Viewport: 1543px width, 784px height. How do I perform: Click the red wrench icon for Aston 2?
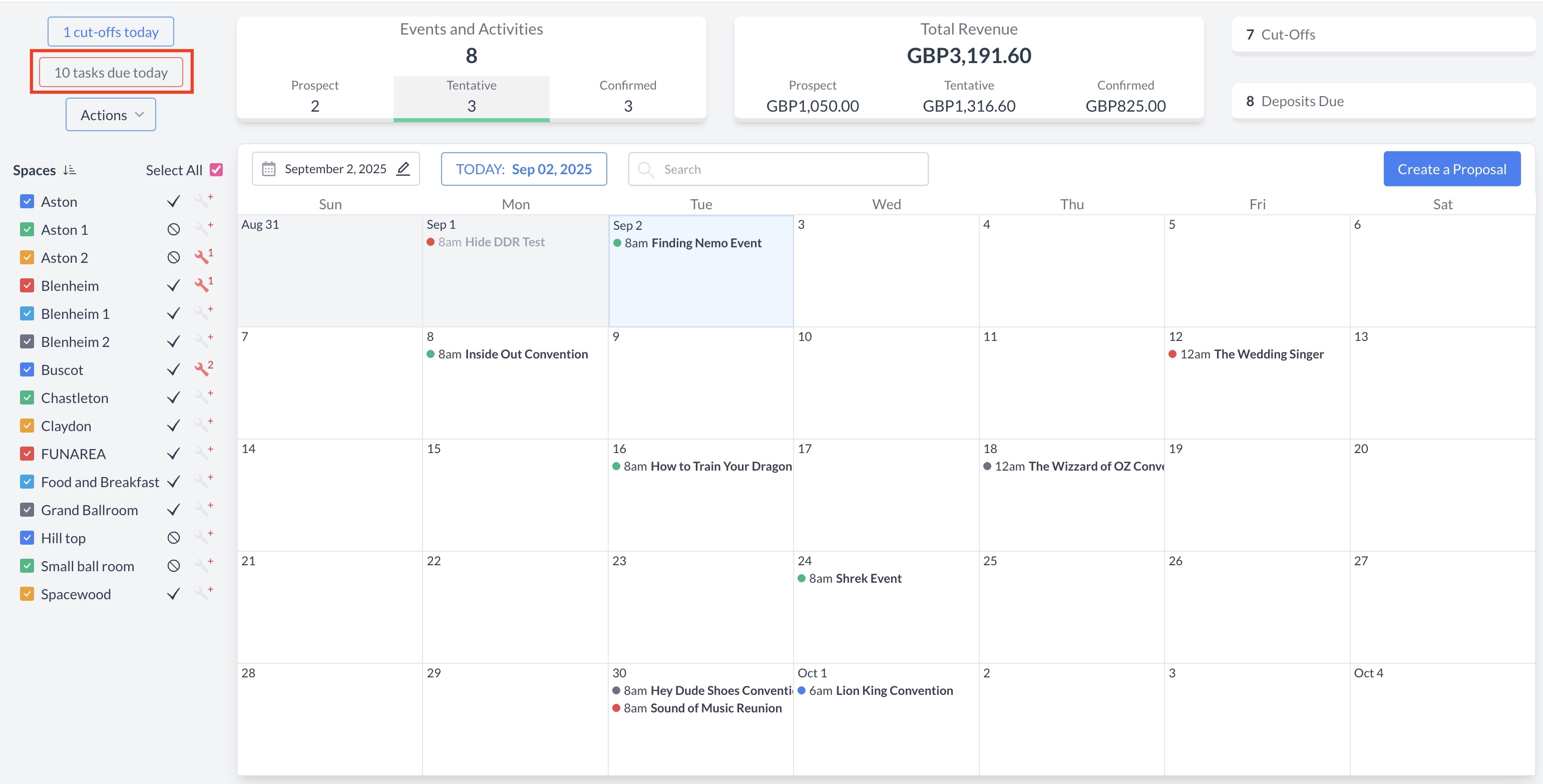pos(202,257)
